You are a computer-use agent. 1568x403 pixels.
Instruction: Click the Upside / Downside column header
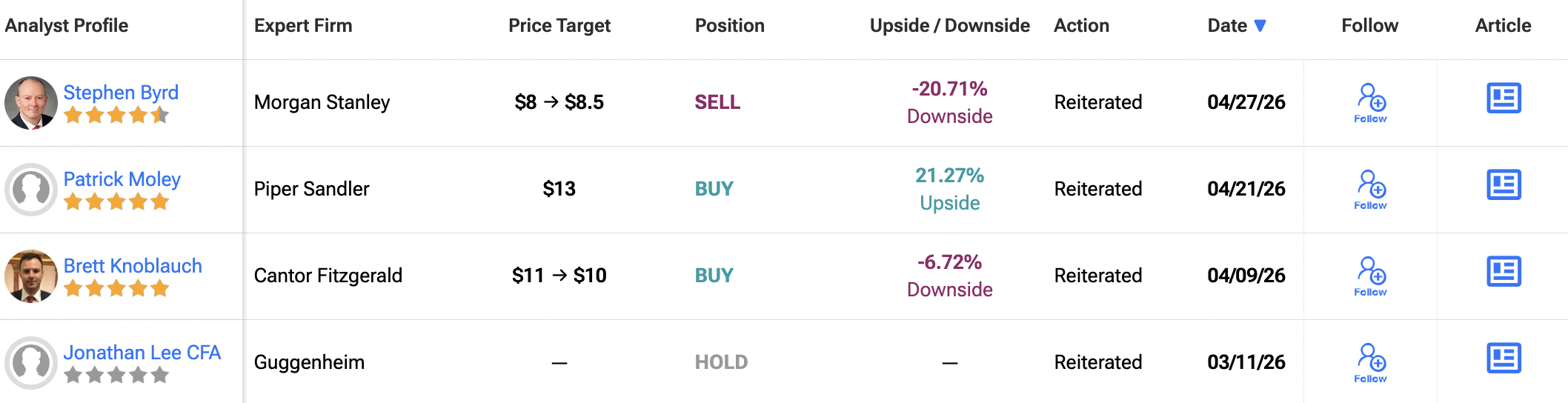949,26
